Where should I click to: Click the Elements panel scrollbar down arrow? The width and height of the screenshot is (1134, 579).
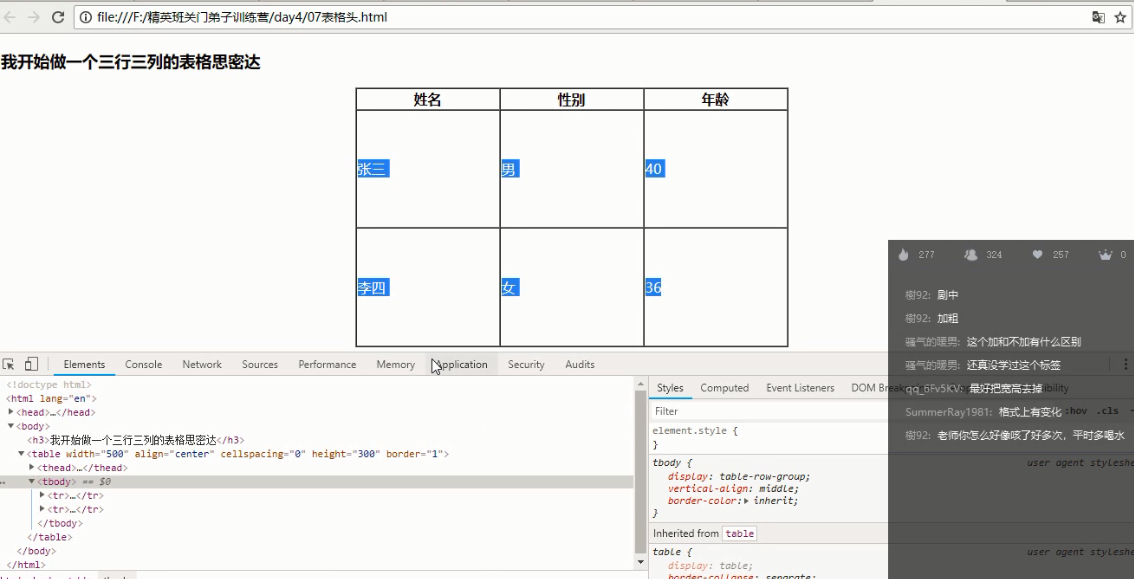(x=640, y=562)
